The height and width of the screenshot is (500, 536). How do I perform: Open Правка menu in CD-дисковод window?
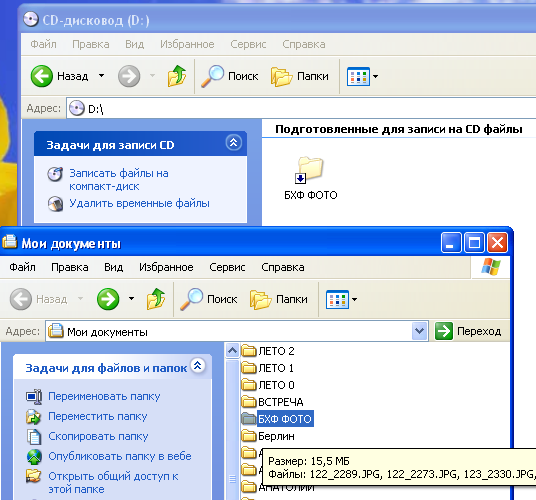[91, 44]
